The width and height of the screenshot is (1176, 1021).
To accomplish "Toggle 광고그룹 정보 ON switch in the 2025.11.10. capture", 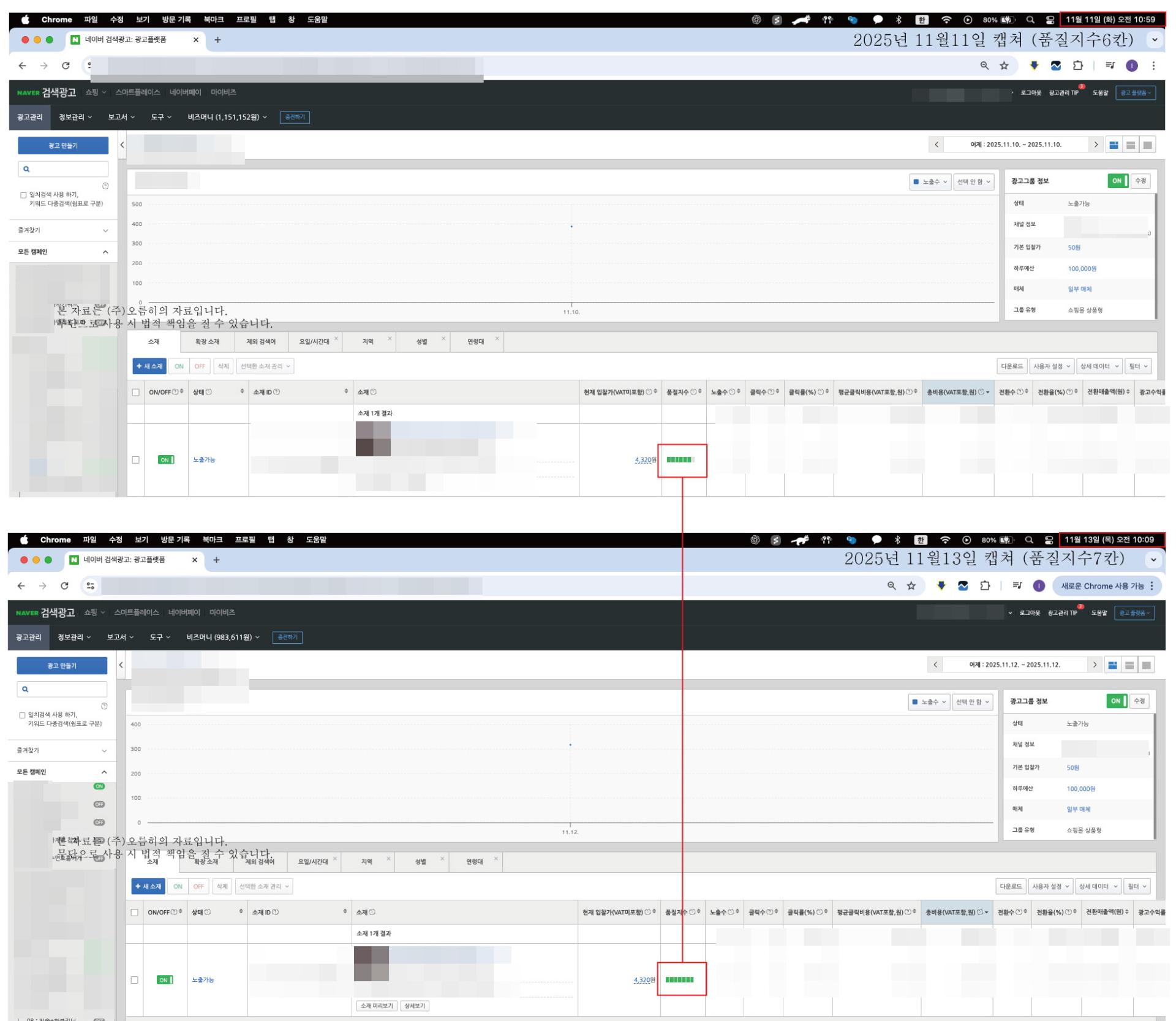I will pos(1118,181).
